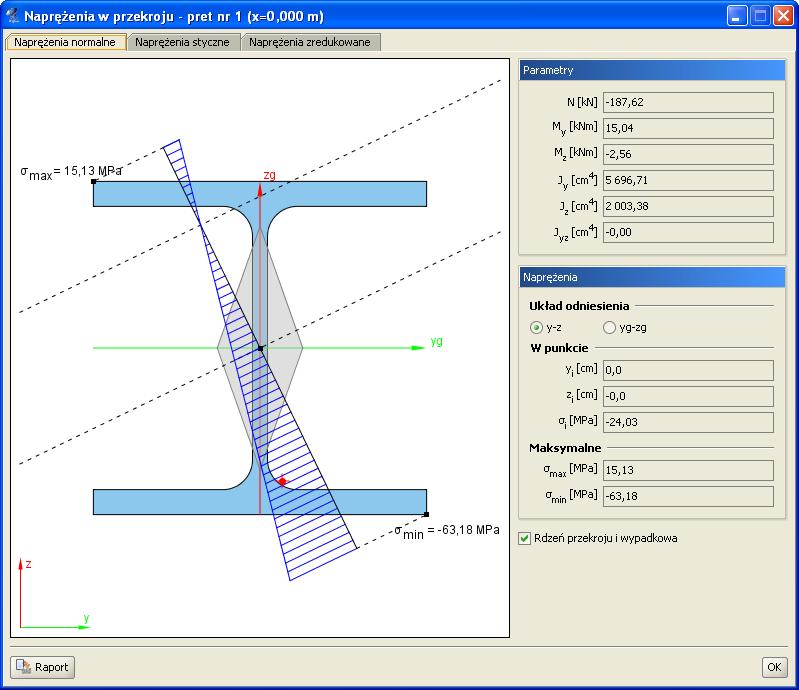The image size is (799, 690).
Task: Click the σmin field showing -63,18
Action: coord(688,496)
